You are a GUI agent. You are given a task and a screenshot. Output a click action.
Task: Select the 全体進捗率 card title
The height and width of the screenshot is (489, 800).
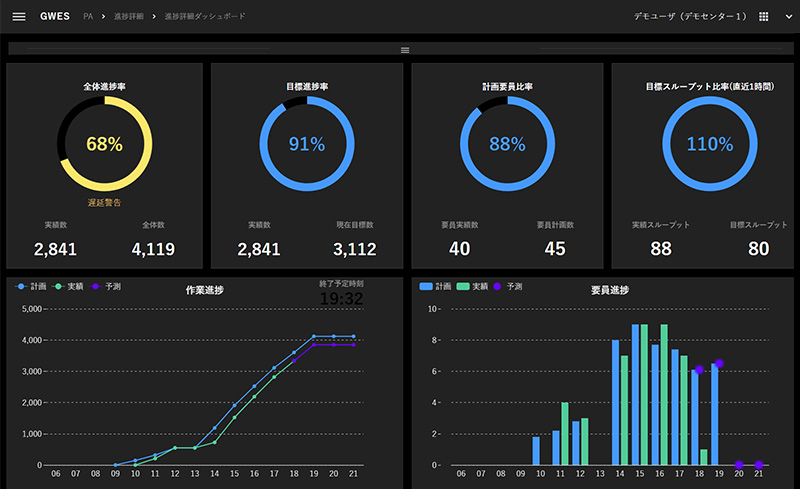104,87
